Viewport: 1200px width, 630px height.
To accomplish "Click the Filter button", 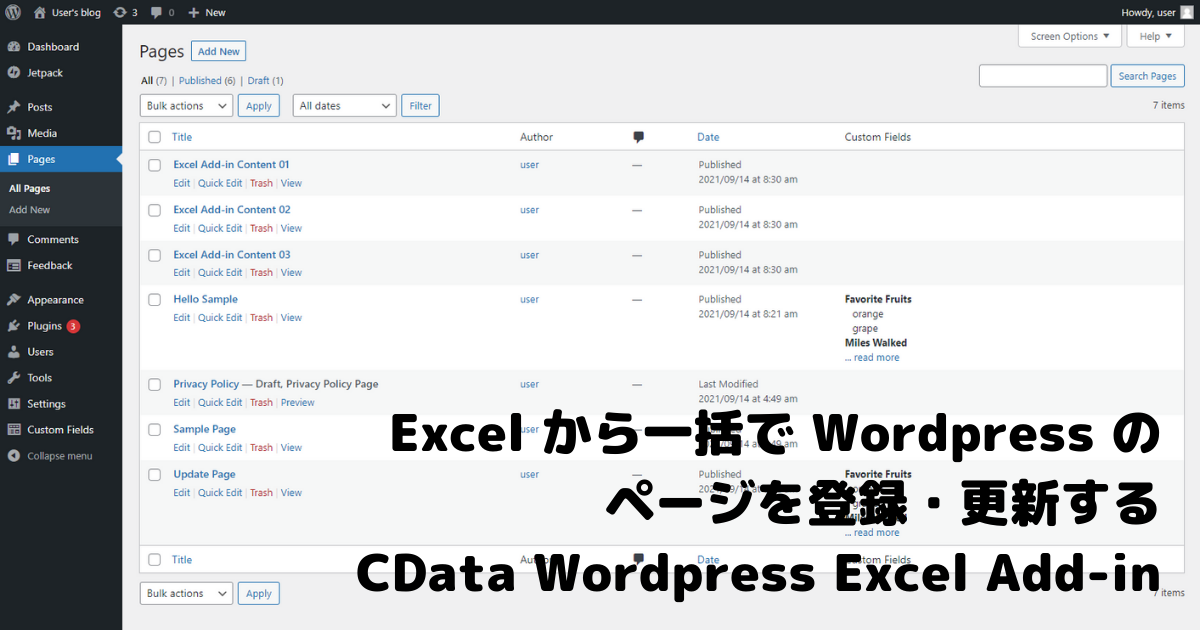I will tap(420, 106).
